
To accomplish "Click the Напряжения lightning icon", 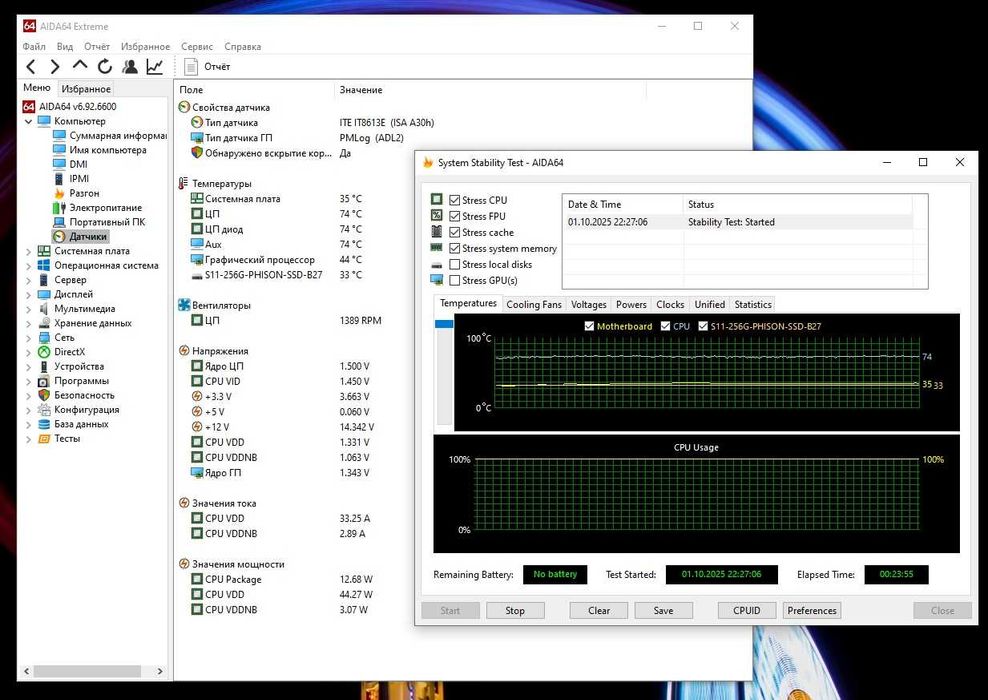I will [184, 351].
